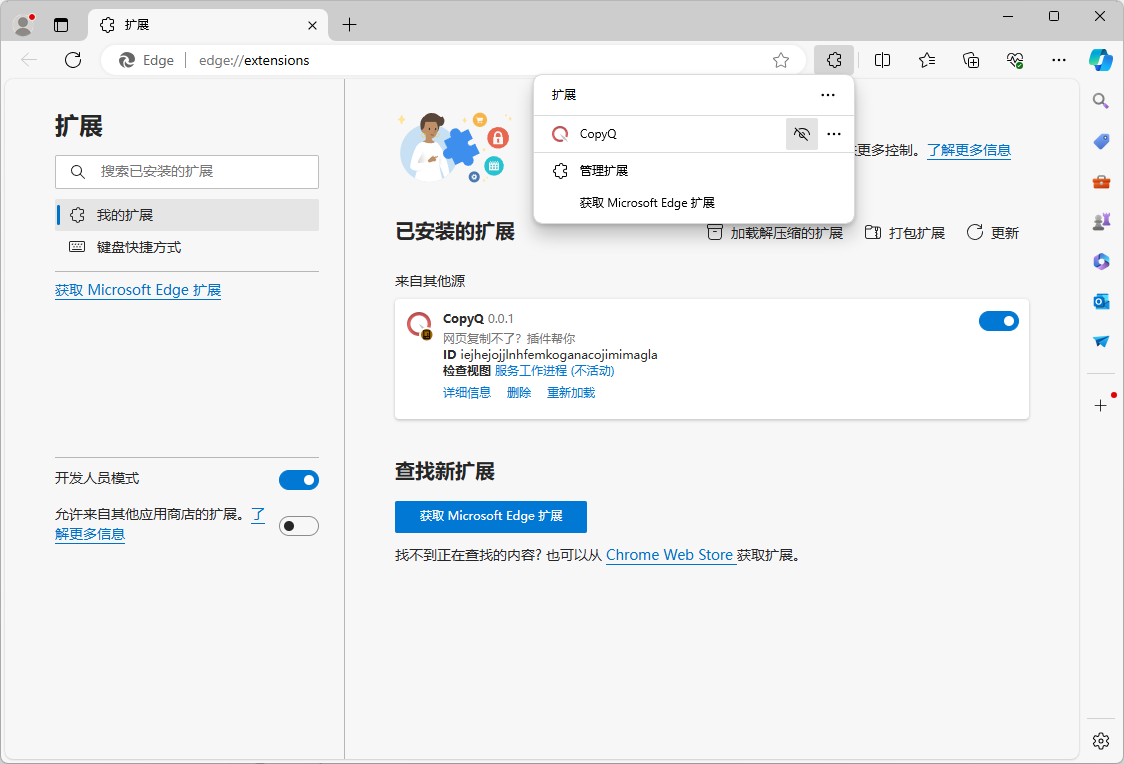Open the profile avatar menu
The height and width of the screenshot is (764, 1124).
pyautogui.click(x=24, y=24)
